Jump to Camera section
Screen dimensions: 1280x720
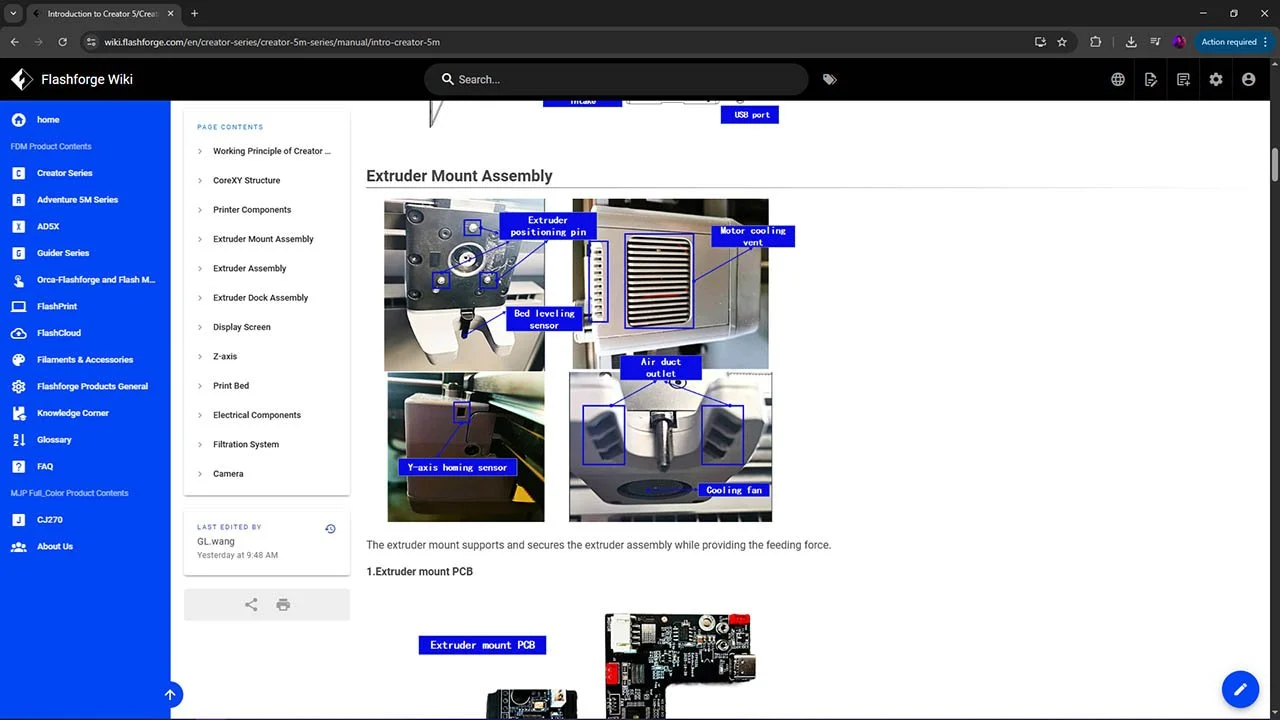click(x=228, y=474)
